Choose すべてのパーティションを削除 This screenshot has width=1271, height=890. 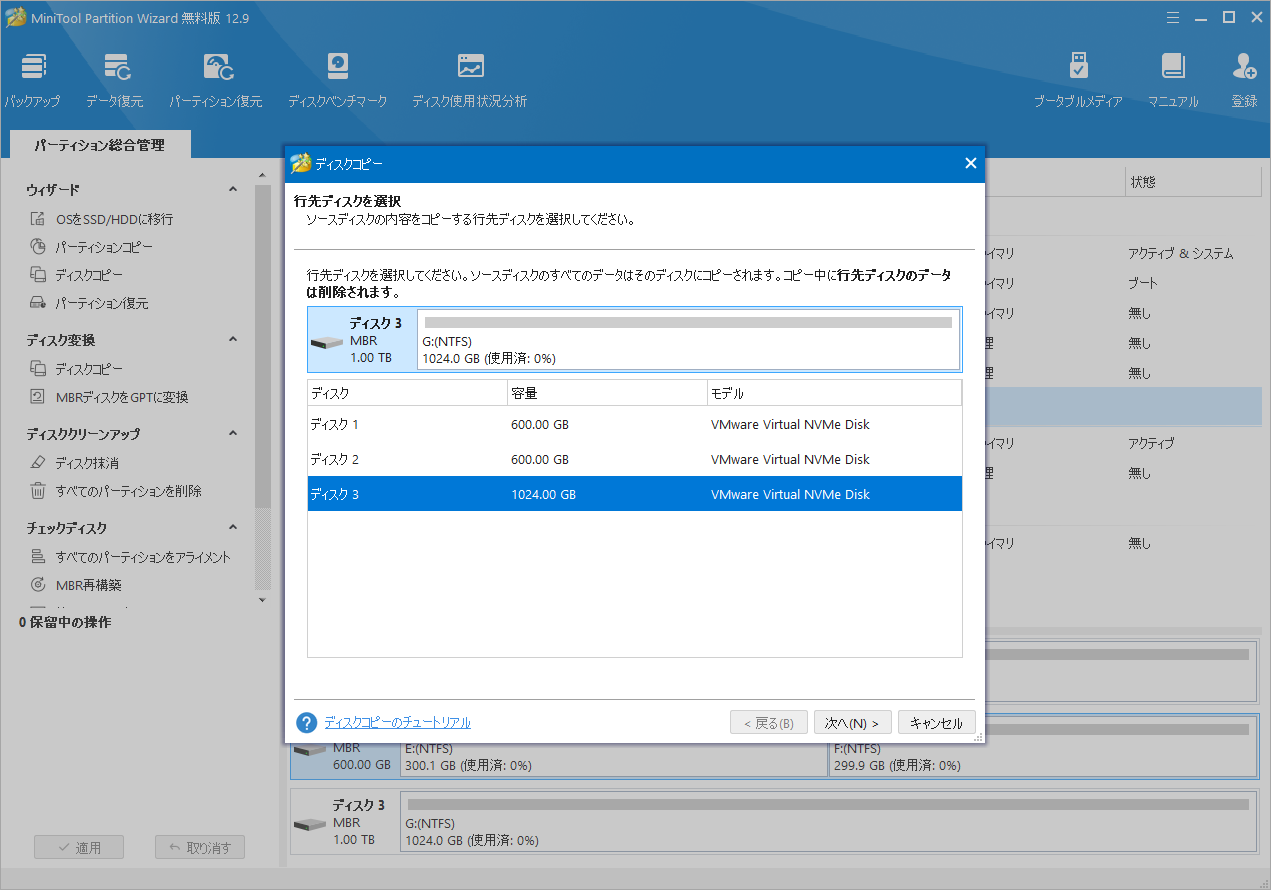[116, 491]
